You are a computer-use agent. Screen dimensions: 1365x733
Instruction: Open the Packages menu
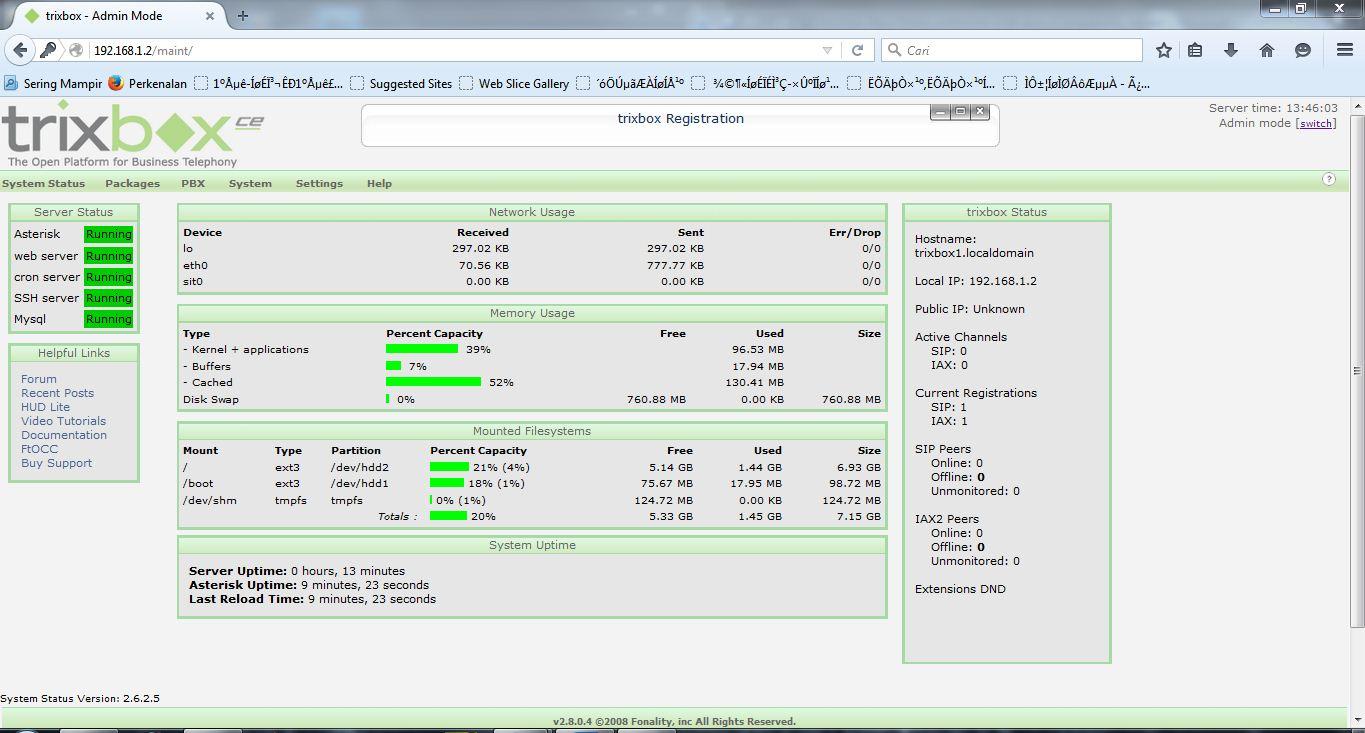132,183
